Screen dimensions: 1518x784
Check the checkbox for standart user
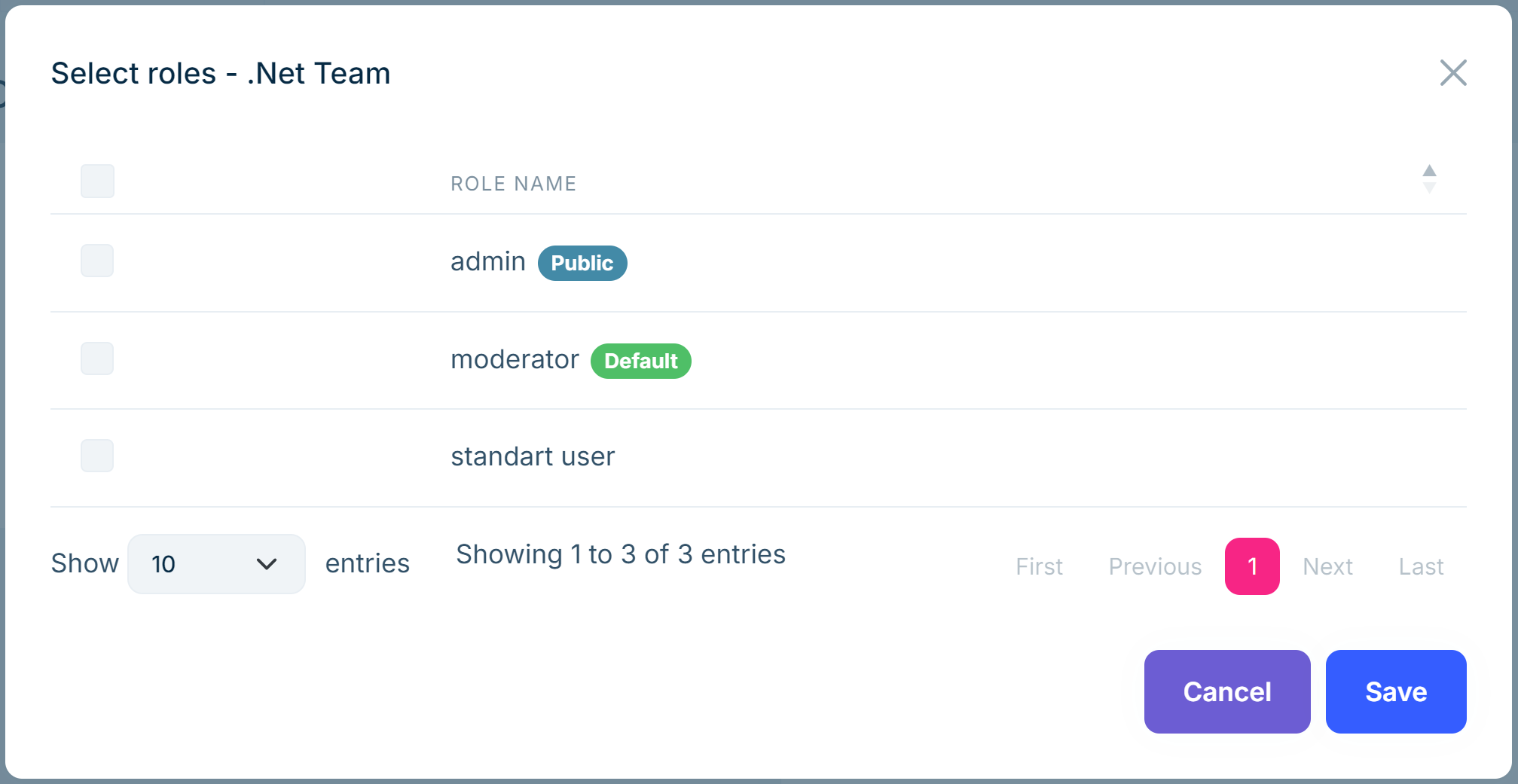point(97,455)
